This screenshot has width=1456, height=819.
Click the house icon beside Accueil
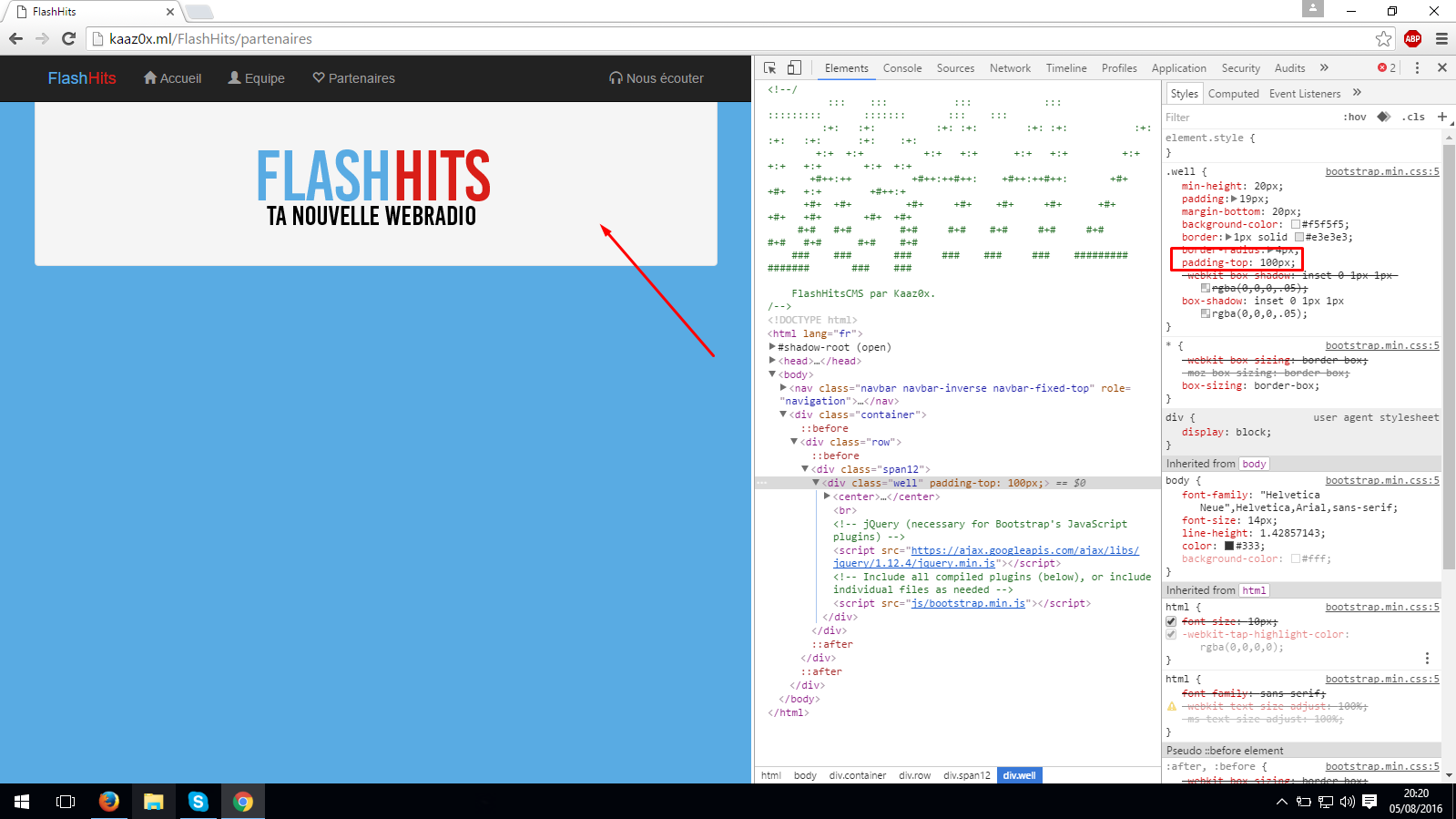150,77
